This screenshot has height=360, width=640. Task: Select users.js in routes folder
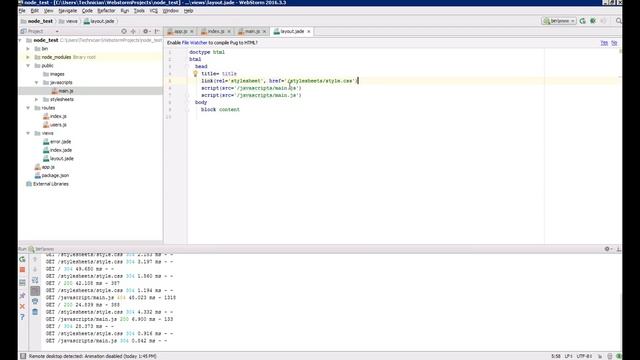[55, 125]
